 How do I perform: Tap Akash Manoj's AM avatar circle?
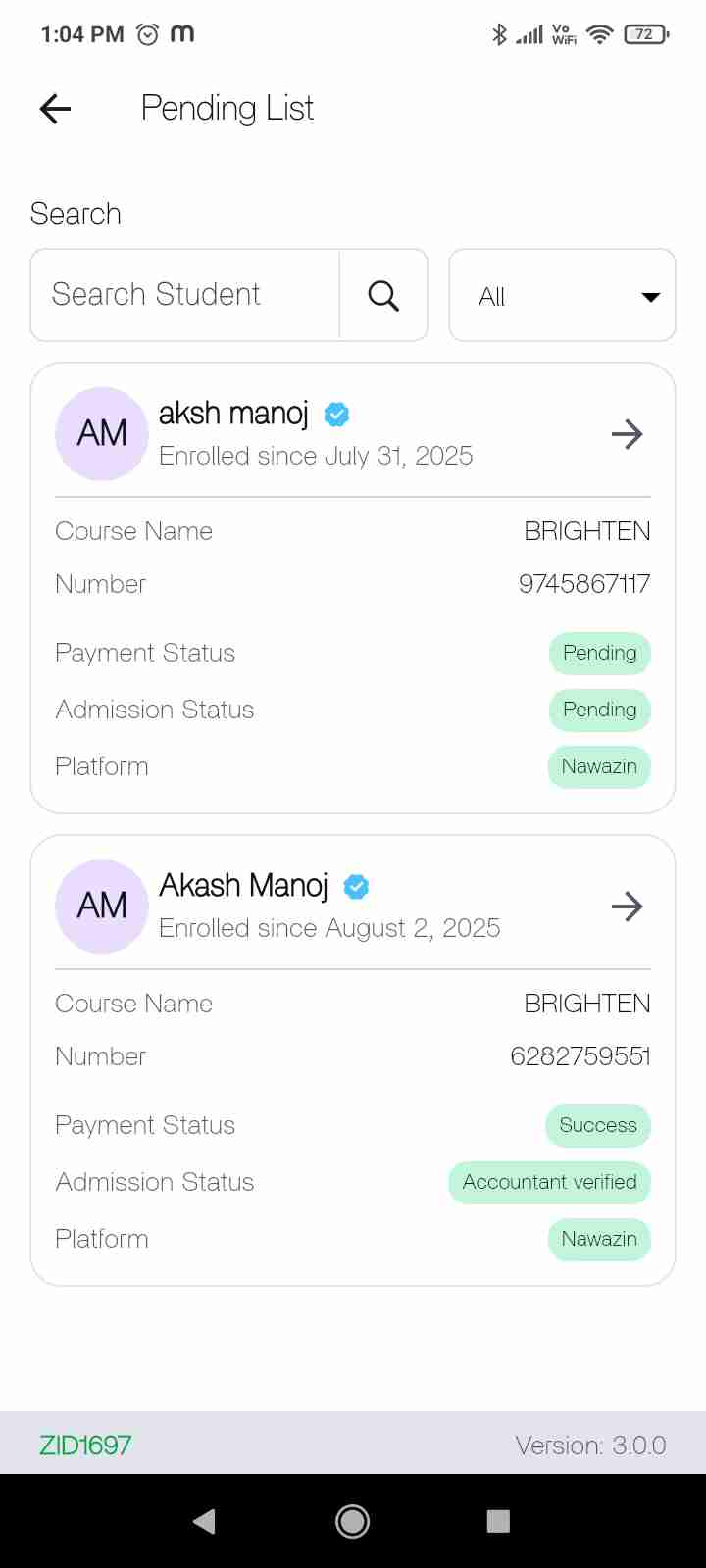(102, 906)
